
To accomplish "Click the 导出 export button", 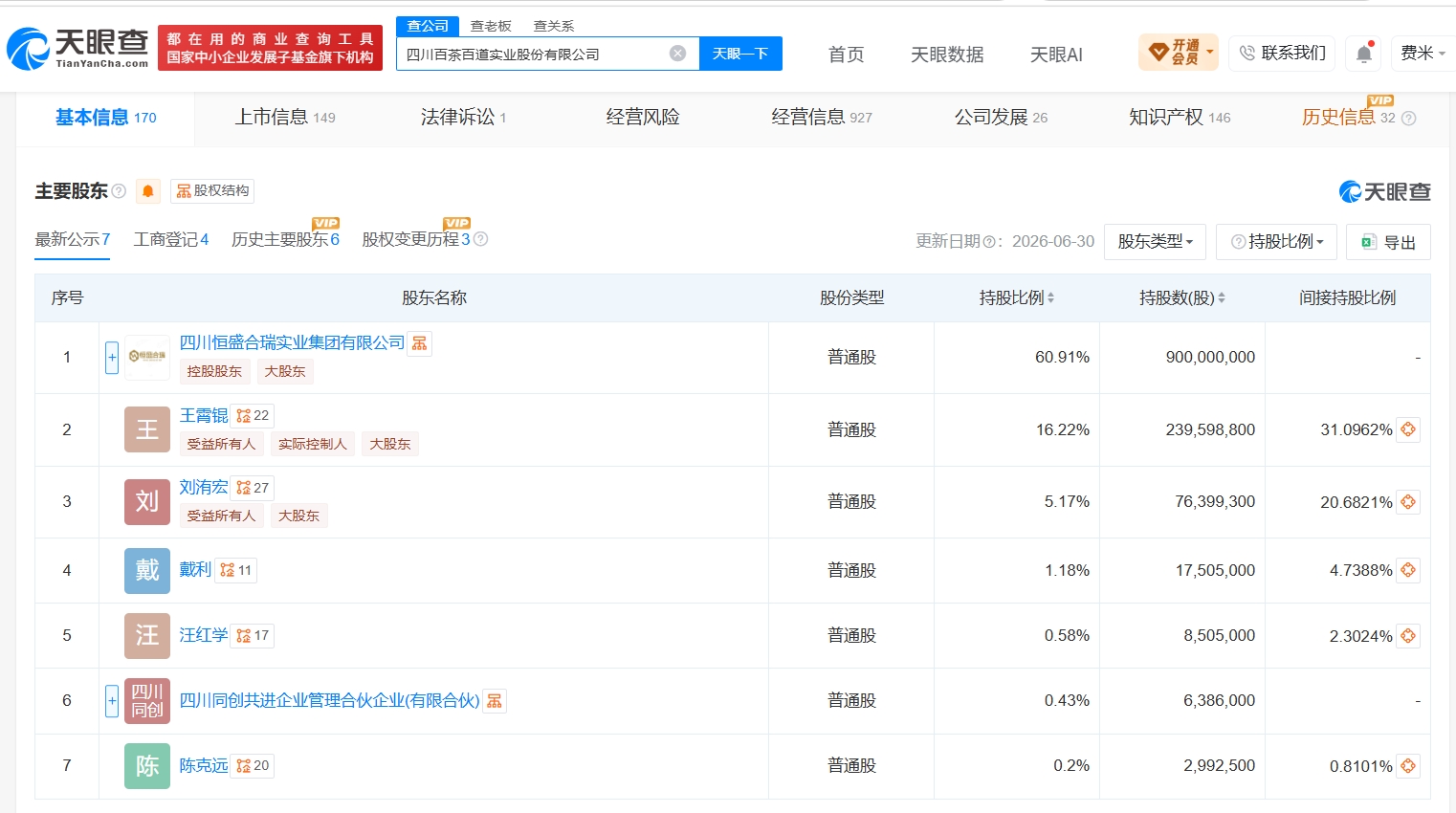I will 1388,242.
